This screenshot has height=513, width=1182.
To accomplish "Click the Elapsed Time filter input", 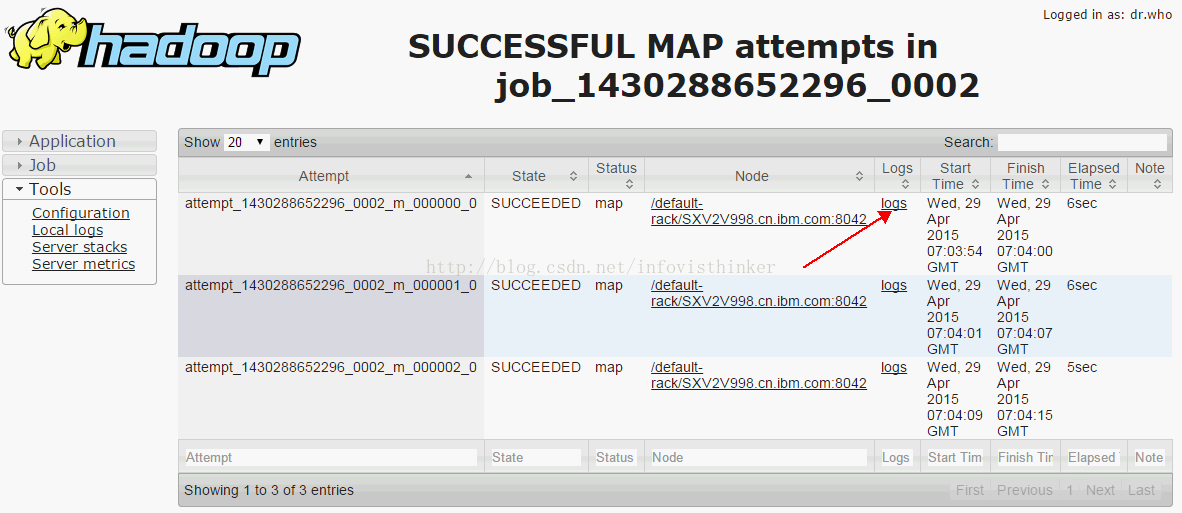I will click(1094, 457).
